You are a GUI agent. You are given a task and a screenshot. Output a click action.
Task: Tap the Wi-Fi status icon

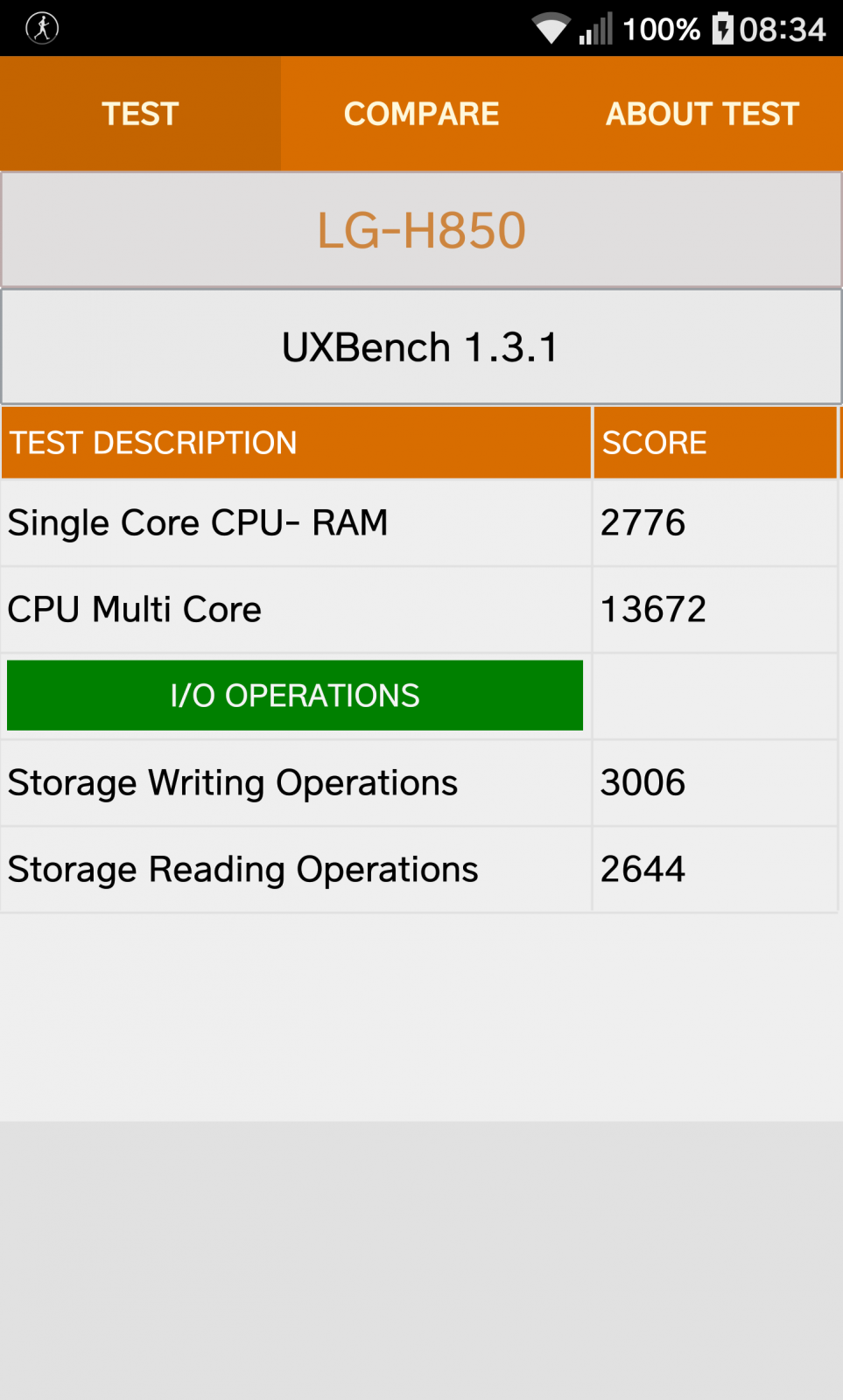point(551,28)
